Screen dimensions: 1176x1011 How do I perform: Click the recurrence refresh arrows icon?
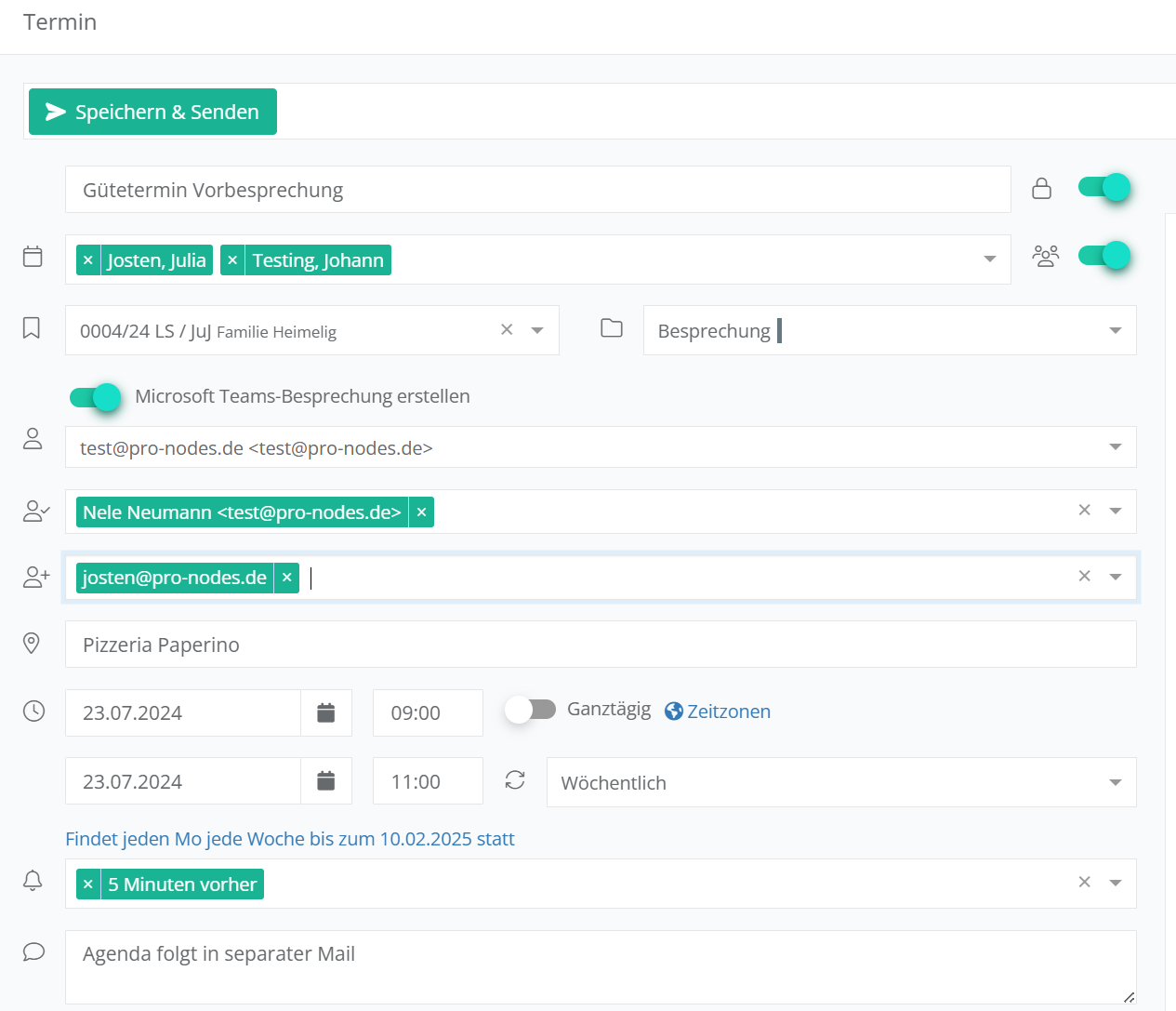tap(515, 780)
